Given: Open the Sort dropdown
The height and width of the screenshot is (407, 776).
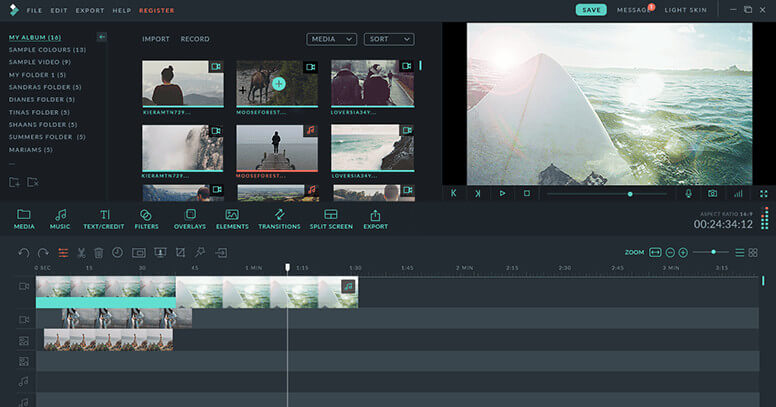Looking at the screenshot, I should [389, 39].
